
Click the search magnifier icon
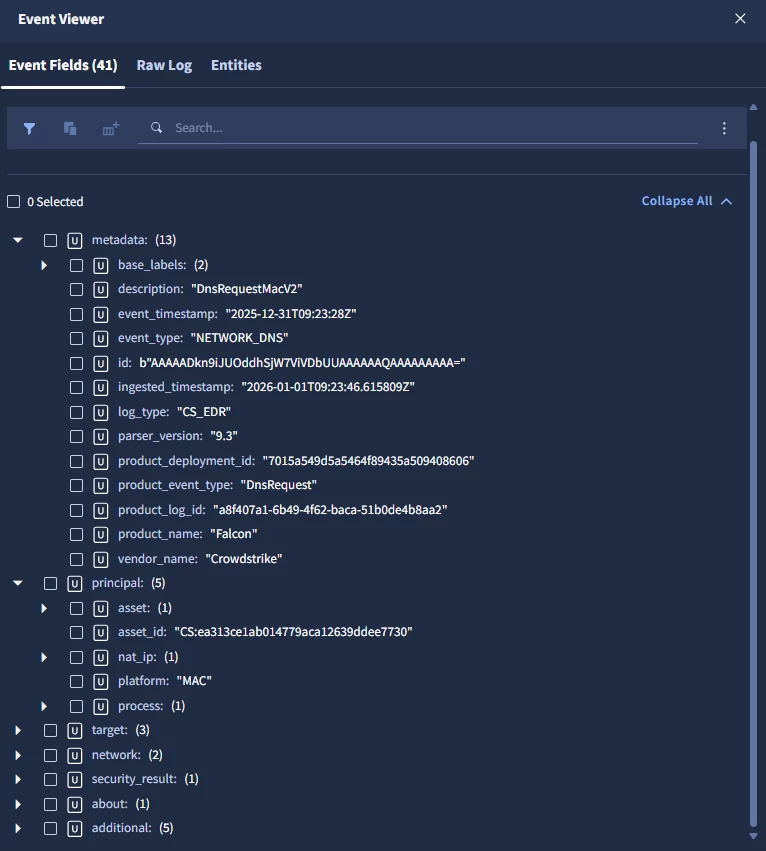[x=156, y=128]
